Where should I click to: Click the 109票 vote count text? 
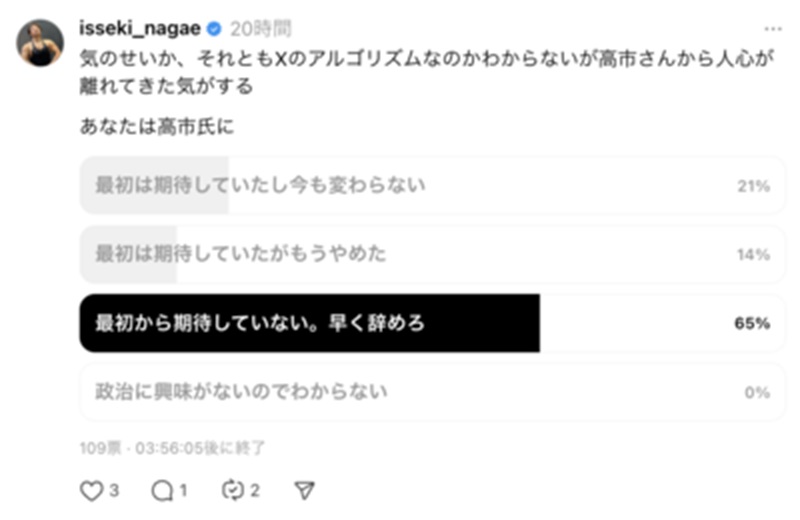(x=100, y=448)
